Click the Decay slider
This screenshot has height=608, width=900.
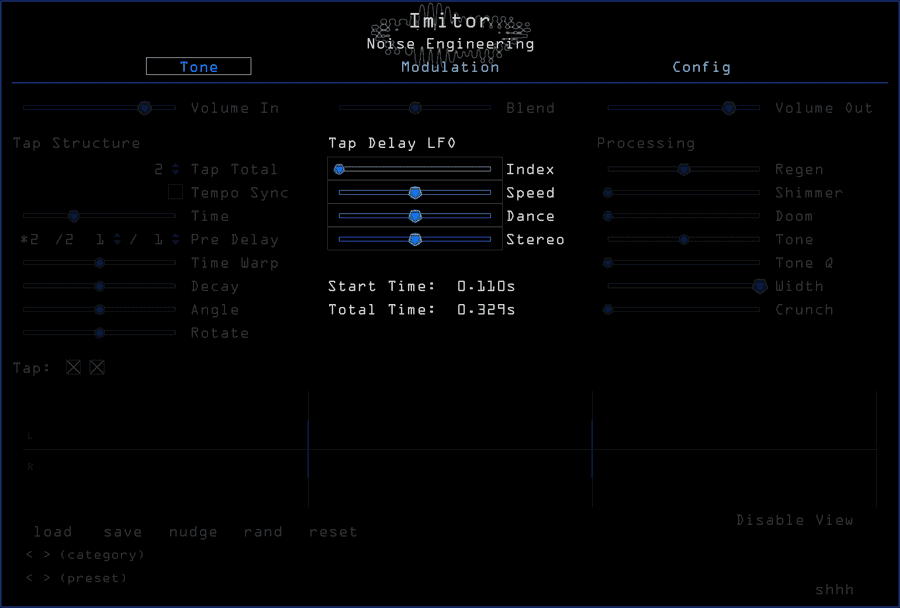point(99,286)
